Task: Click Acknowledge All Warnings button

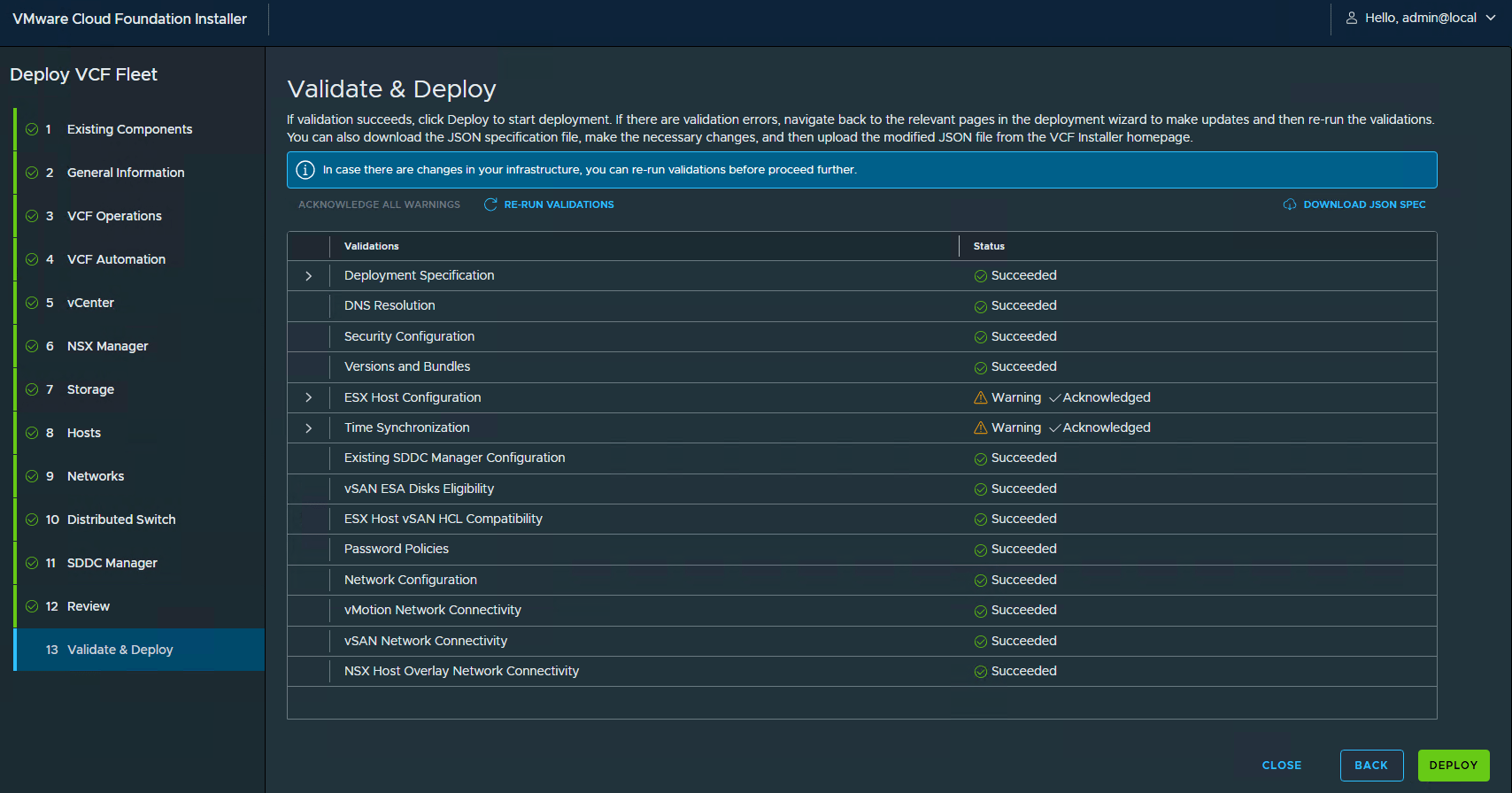Action: coord(379,204)
